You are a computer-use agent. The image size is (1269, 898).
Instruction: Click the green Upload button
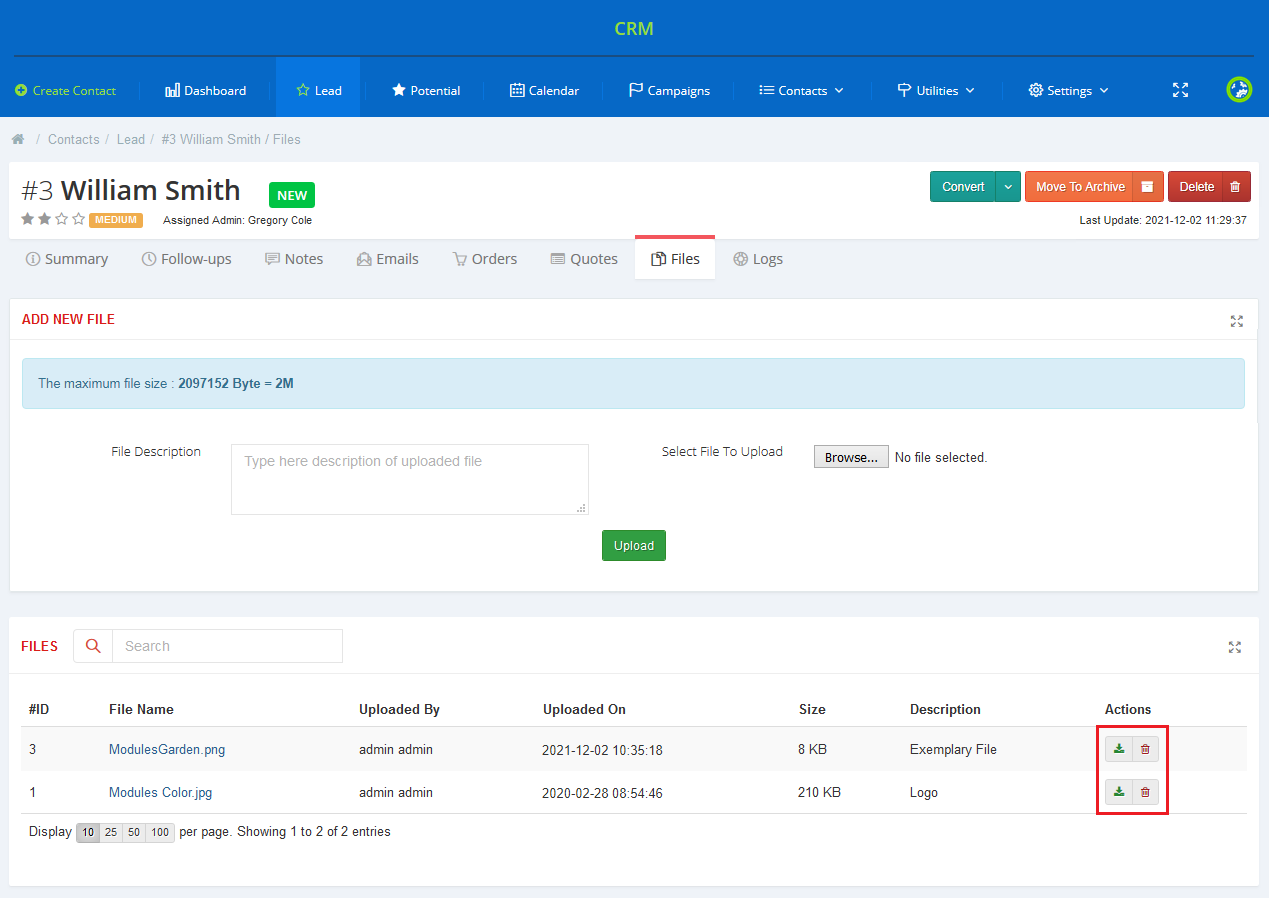click(634, 546)
